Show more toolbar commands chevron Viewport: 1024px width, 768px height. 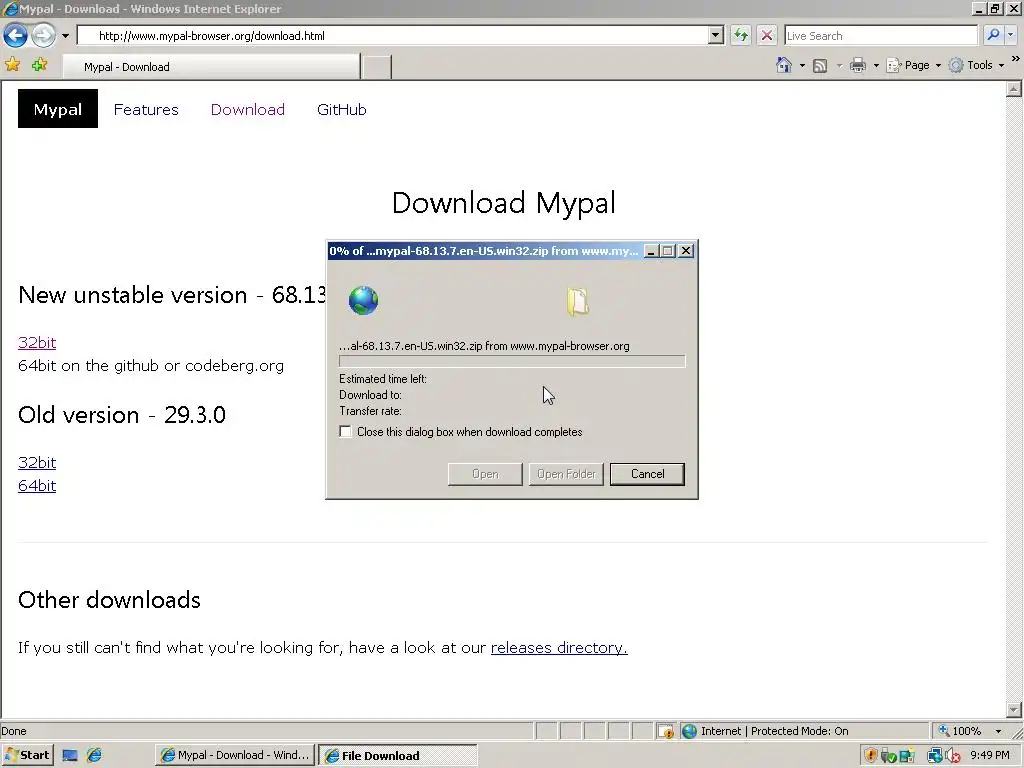(1016, 59)
